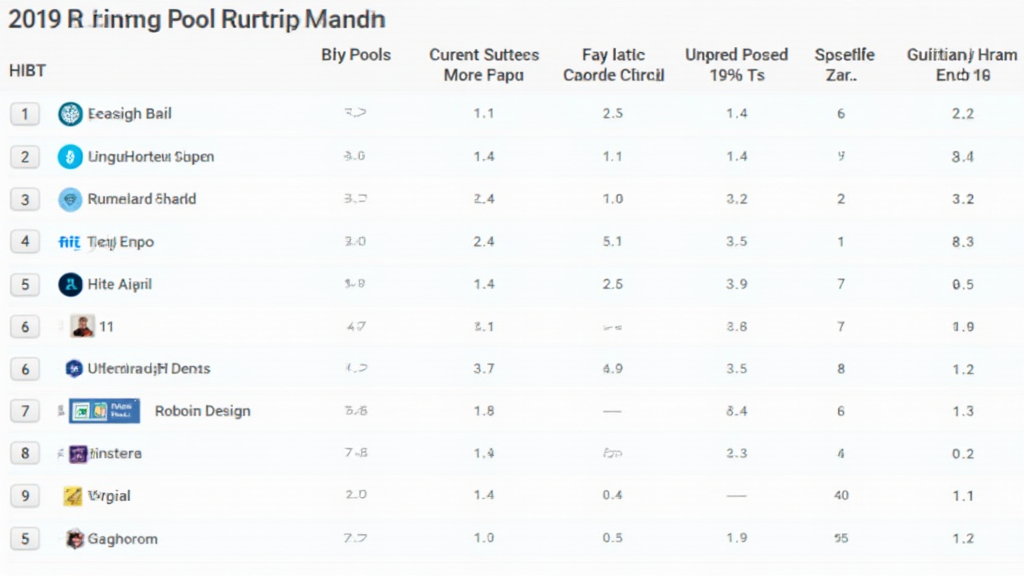Click the blue logo beside Teij Enpo
This screenshot has width=1024, height=576.
(70, 242)
